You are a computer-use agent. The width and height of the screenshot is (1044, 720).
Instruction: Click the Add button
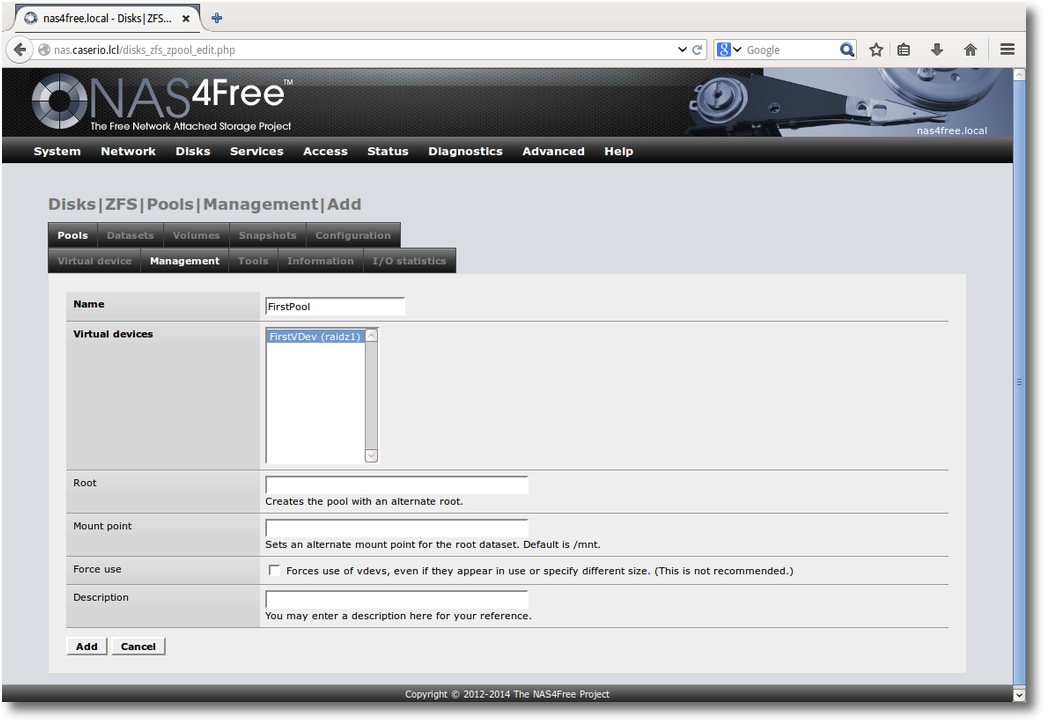(x=87, y=646)
